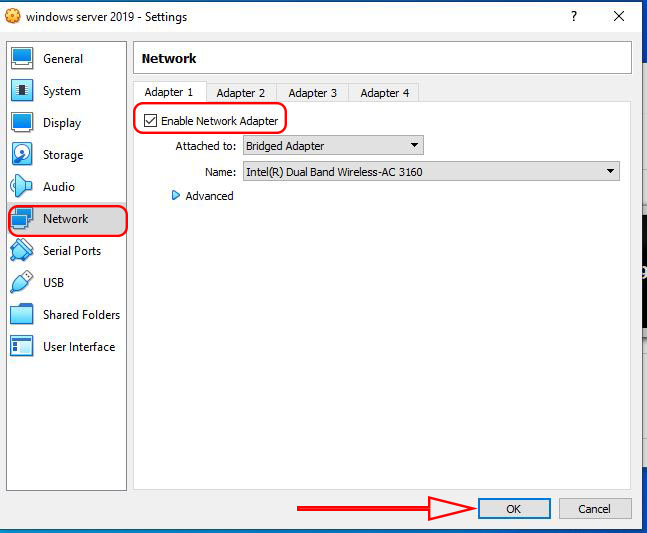Click the Attached to dropdown arrow
647x533 pixels.
pyautogui.click(x=414, y=145)
